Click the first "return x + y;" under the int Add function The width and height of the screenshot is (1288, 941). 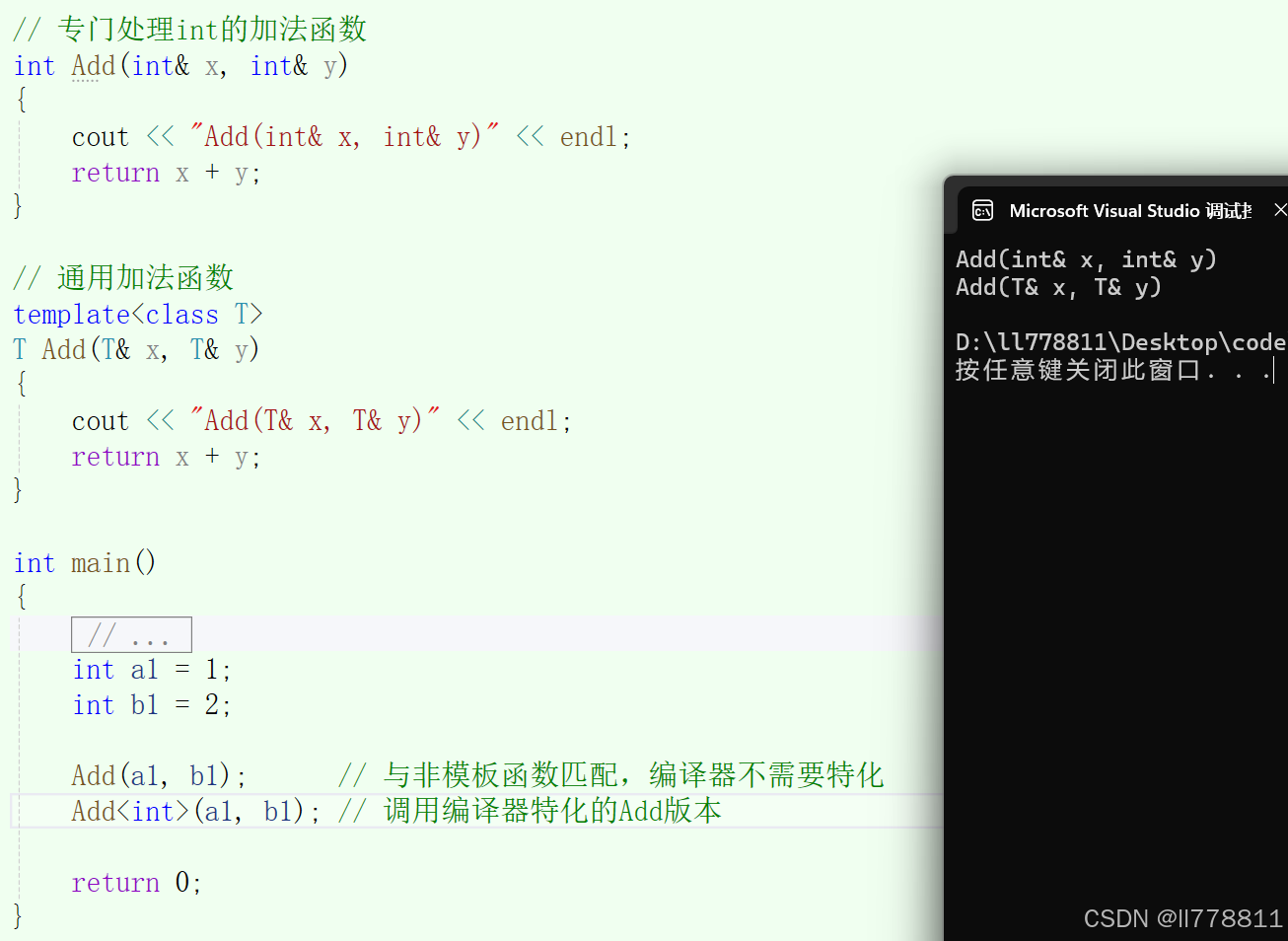(x=166, y=173)
